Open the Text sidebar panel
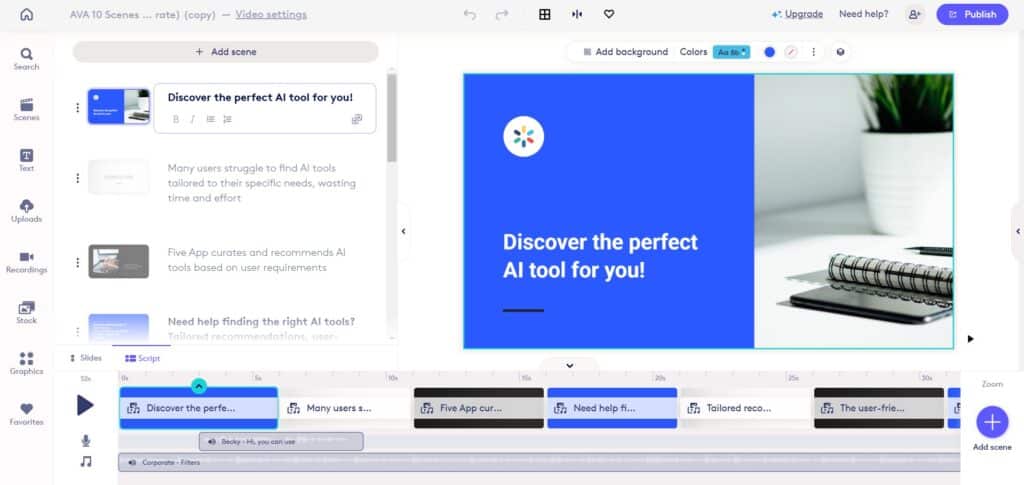 (x=26, y=160)
